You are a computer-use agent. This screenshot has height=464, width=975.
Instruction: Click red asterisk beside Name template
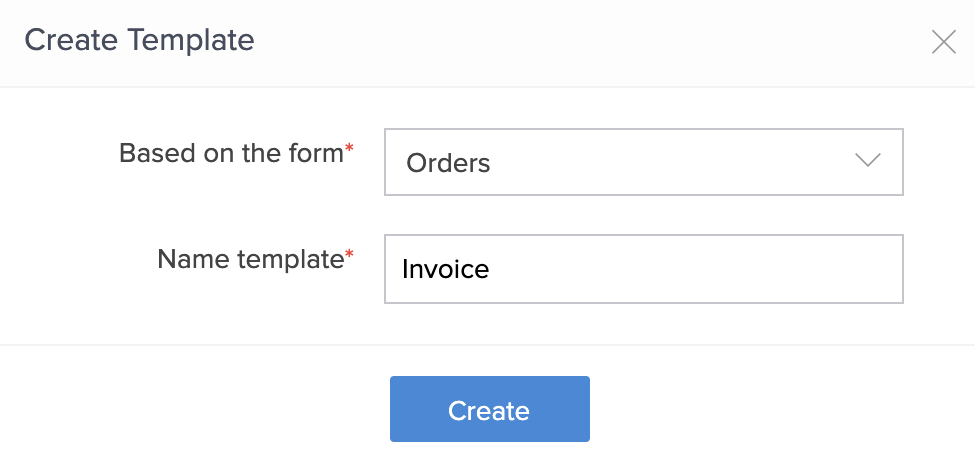click(350, 257)
